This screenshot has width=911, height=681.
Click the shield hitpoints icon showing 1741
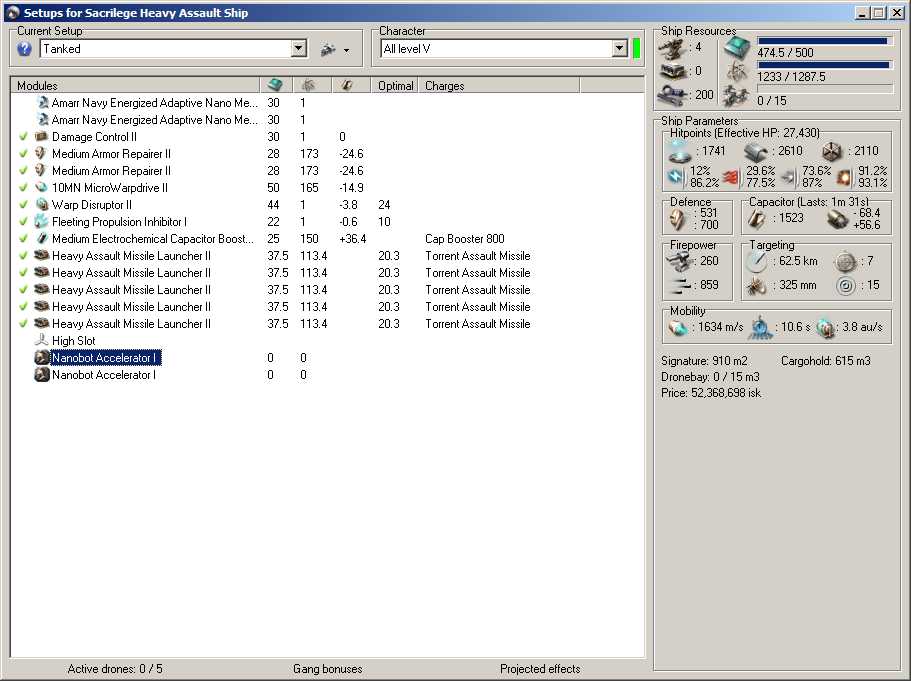pyautogui.click(x=680, y=152)
